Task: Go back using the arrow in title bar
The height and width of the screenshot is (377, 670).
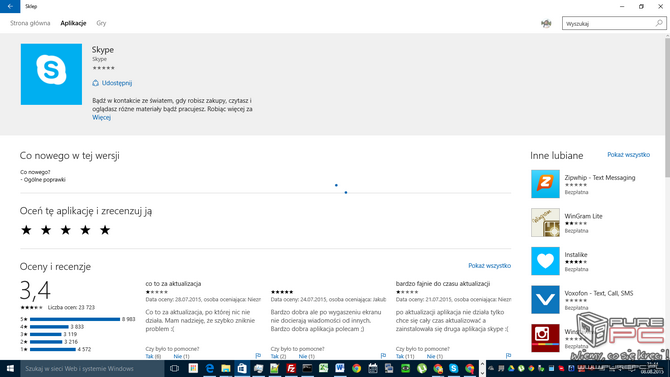Action: 10,6
